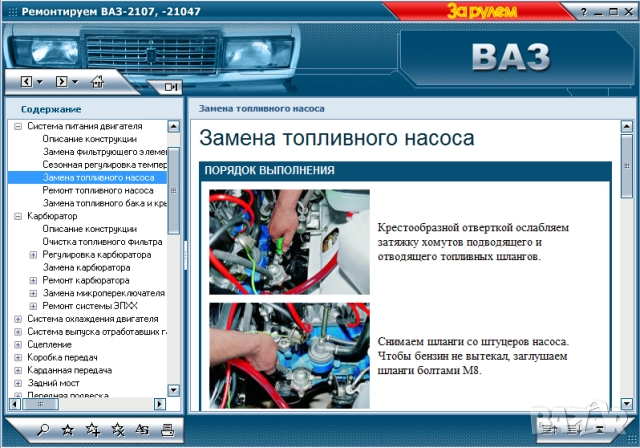The width and height of the screenshot is (640, 448).
Task: Click the previous section up-arrow icon
Action: [549, 429]
